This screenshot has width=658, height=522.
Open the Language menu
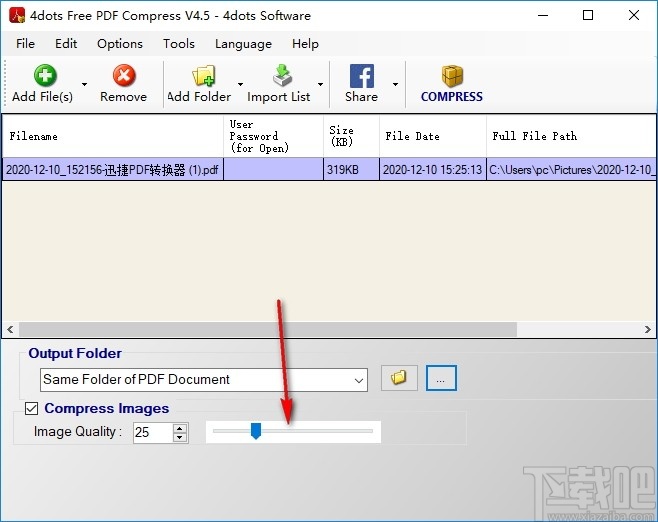[243, 44]
